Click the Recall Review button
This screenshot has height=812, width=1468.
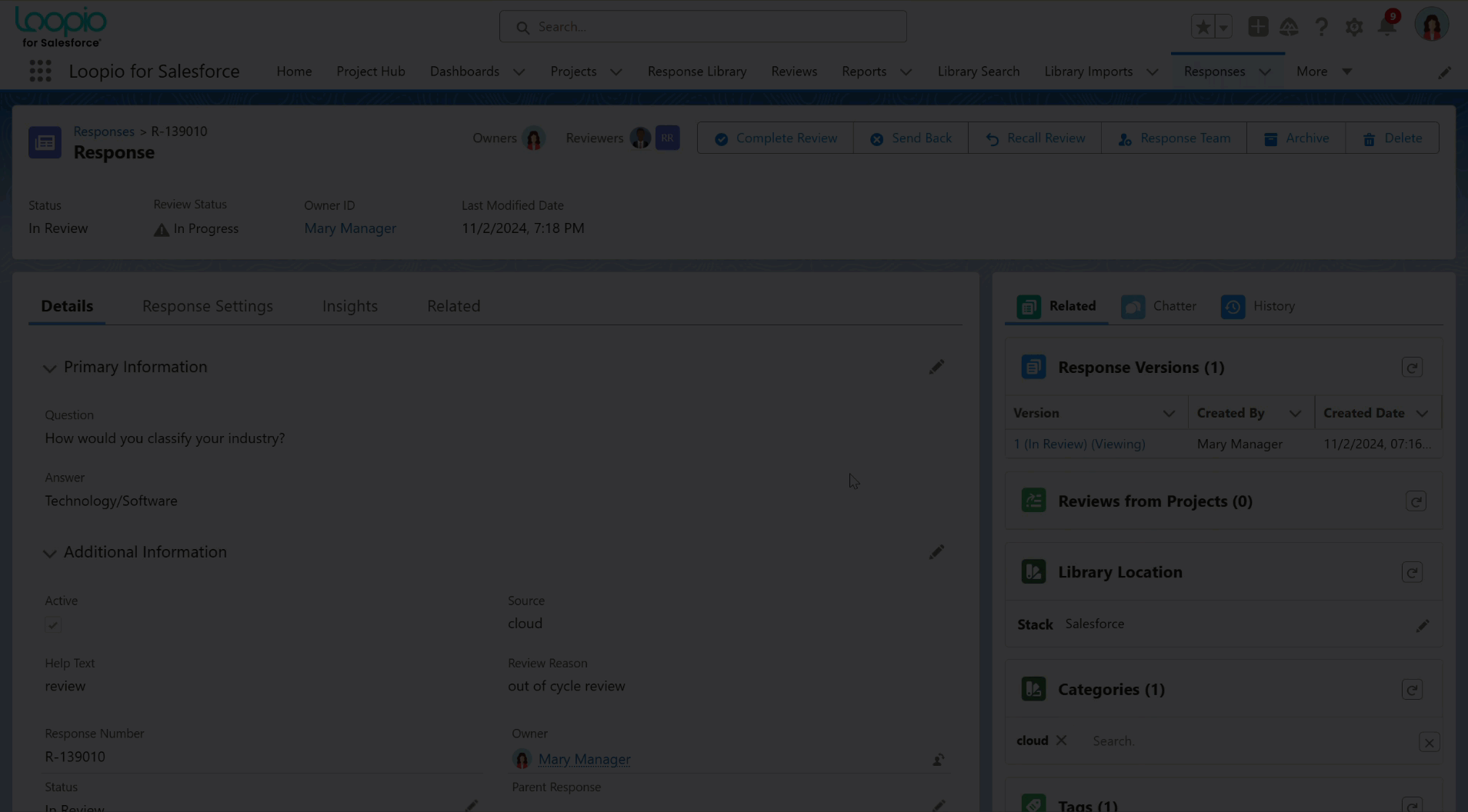click(x=1035, y=138)
